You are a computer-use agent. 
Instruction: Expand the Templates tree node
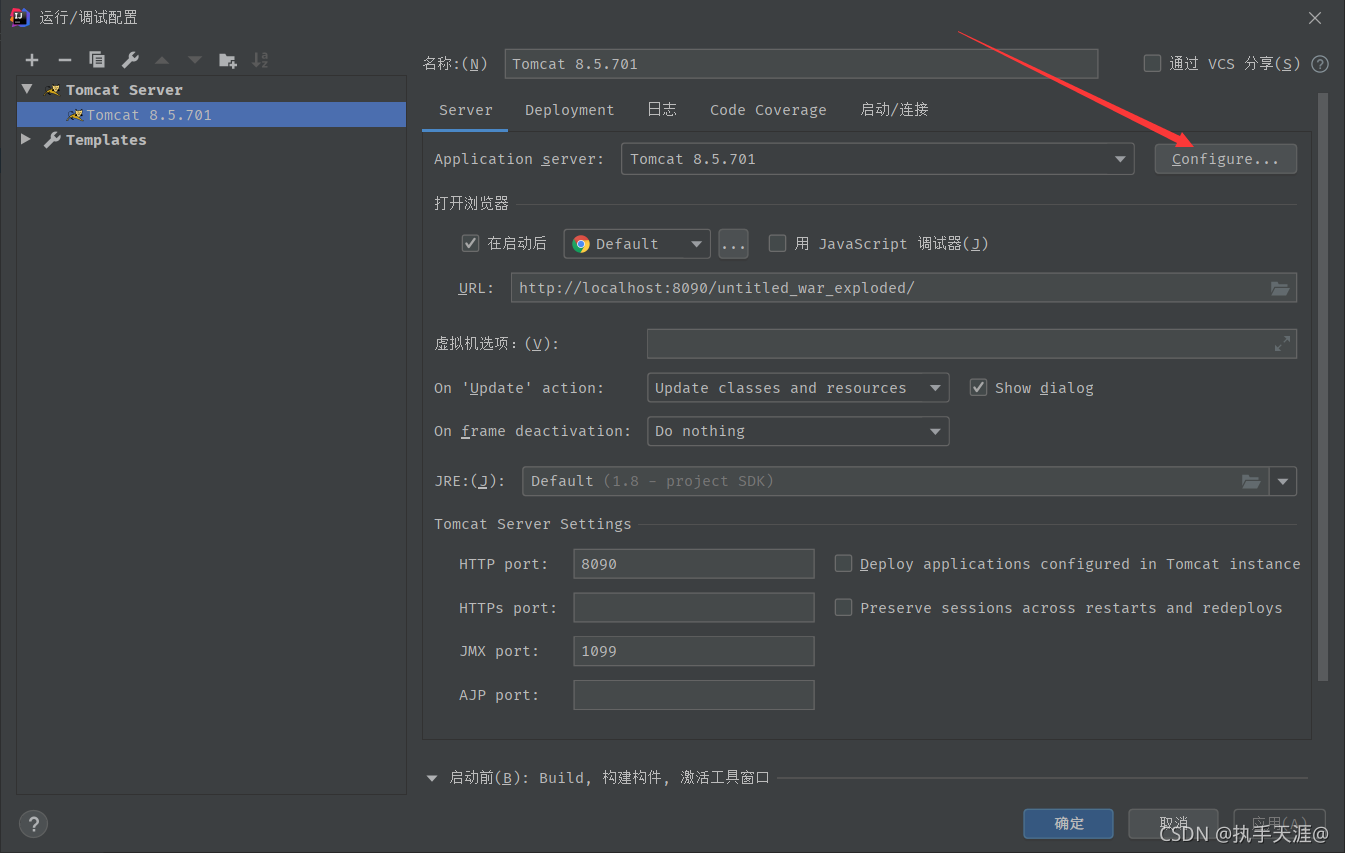(x=27, y=139)
